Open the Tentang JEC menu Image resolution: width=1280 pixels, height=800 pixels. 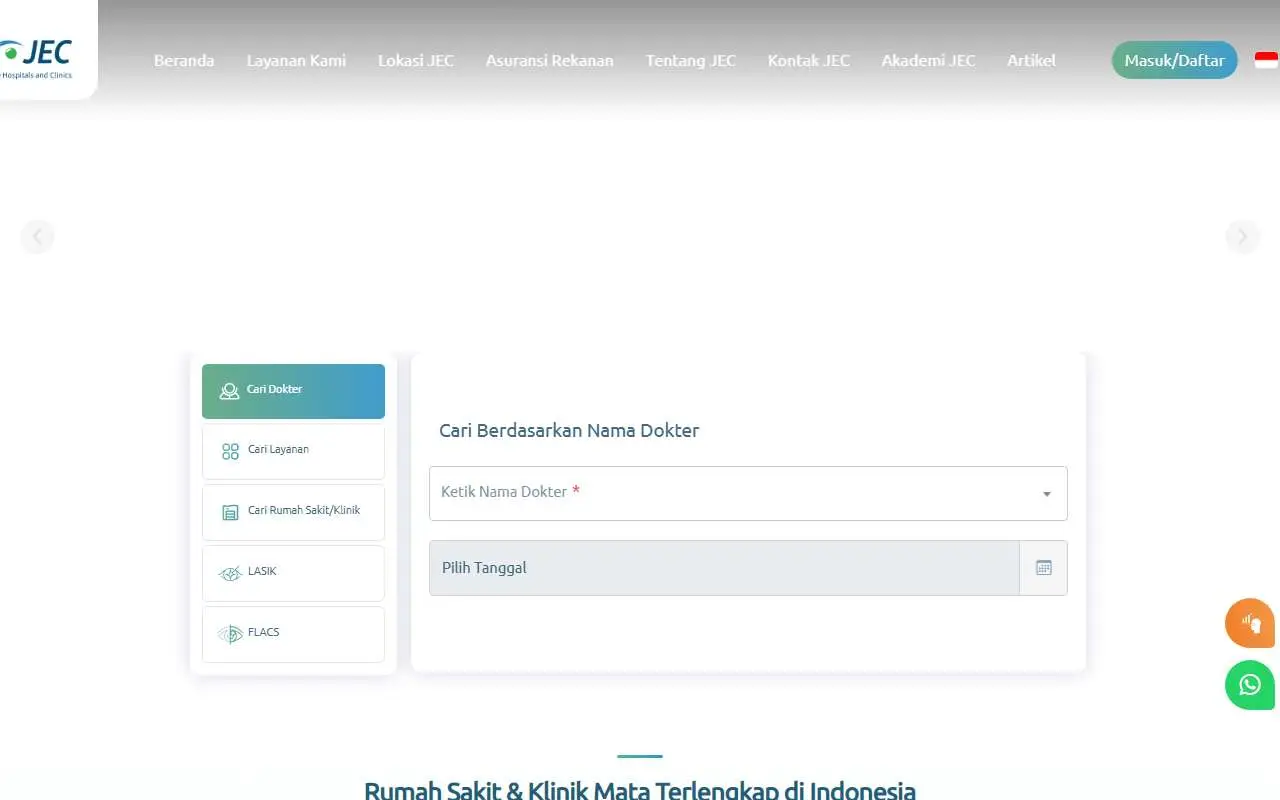[691, 60]
